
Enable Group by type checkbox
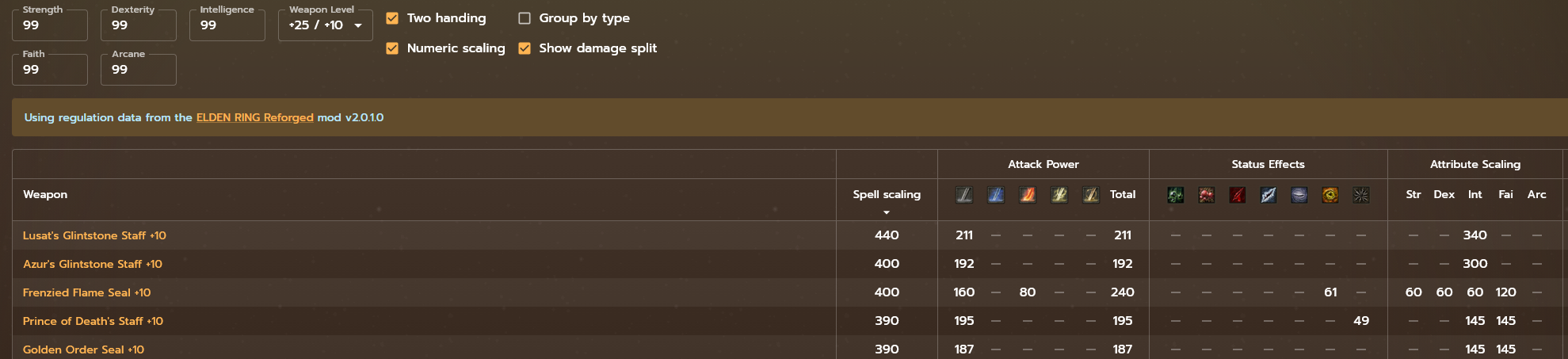pyautogui.click(x=525, y=18)
